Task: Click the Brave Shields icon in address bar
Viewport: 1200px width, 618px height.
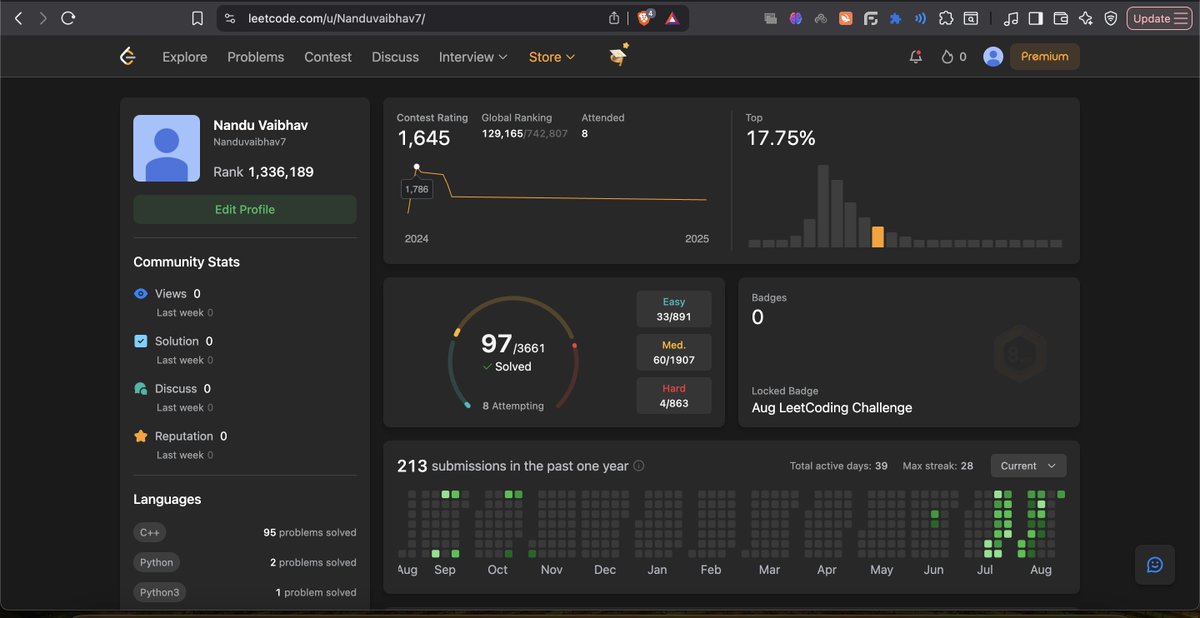Action: point(642,17)
